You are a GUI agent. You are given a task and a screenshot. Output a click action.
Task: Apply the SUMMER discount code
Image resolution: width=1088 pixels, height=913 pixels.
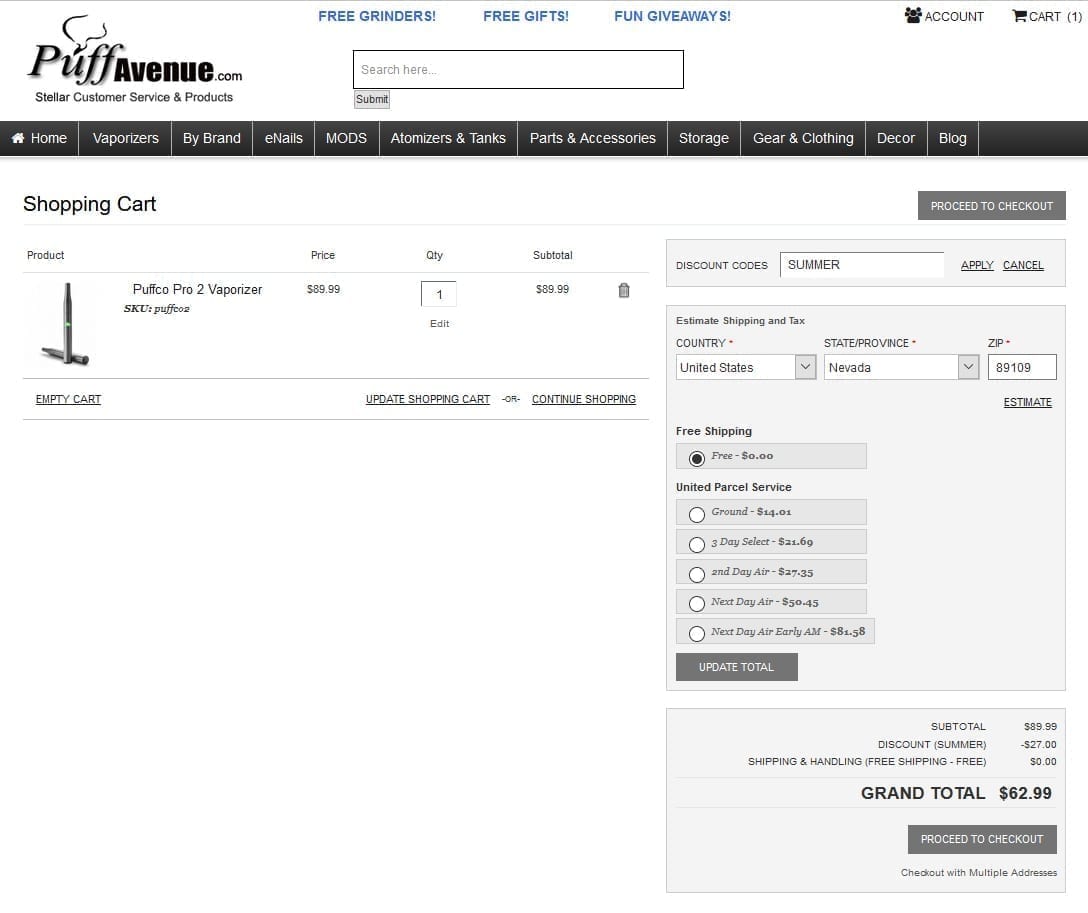(x=976, y=265)
